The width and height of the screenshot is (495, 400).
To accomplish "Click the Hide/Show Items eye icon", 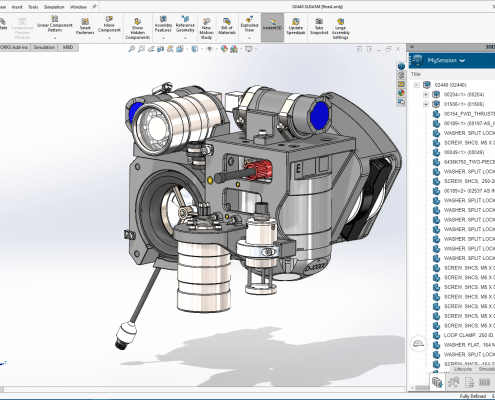I will (x=209, y=49).
